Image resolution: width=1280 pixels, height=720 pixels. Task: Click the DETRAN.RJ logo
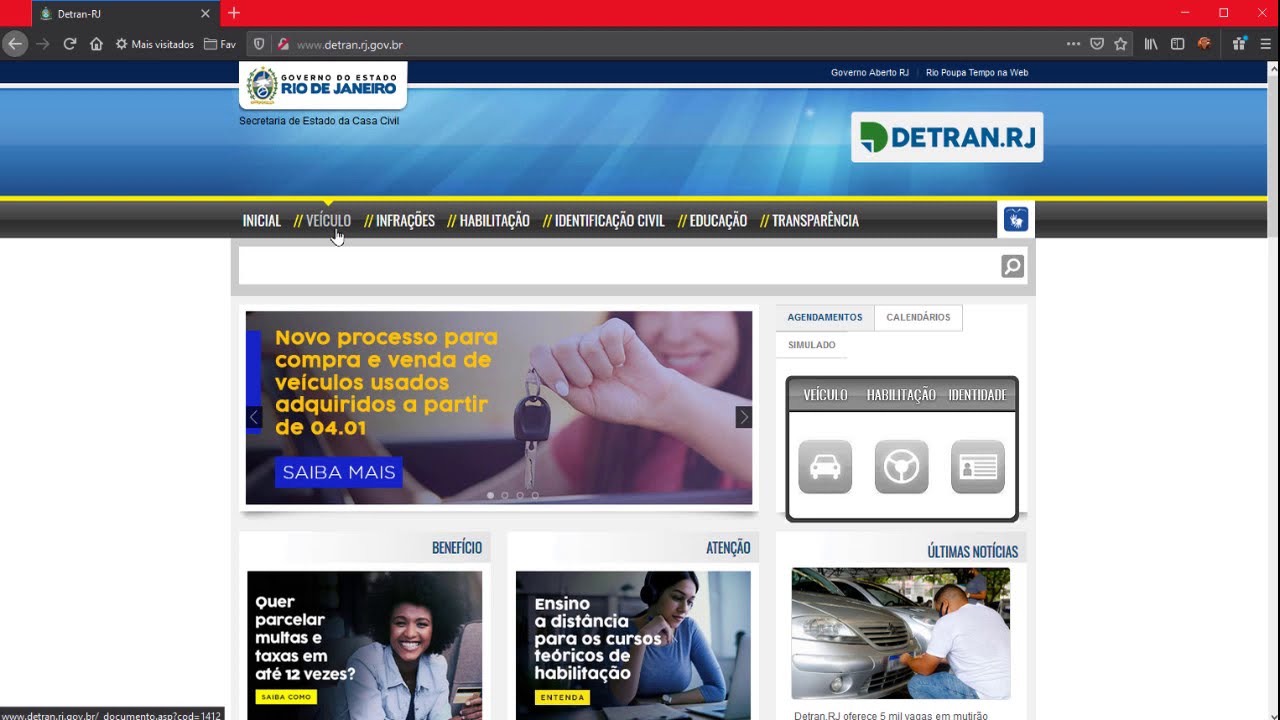point(947,137)
